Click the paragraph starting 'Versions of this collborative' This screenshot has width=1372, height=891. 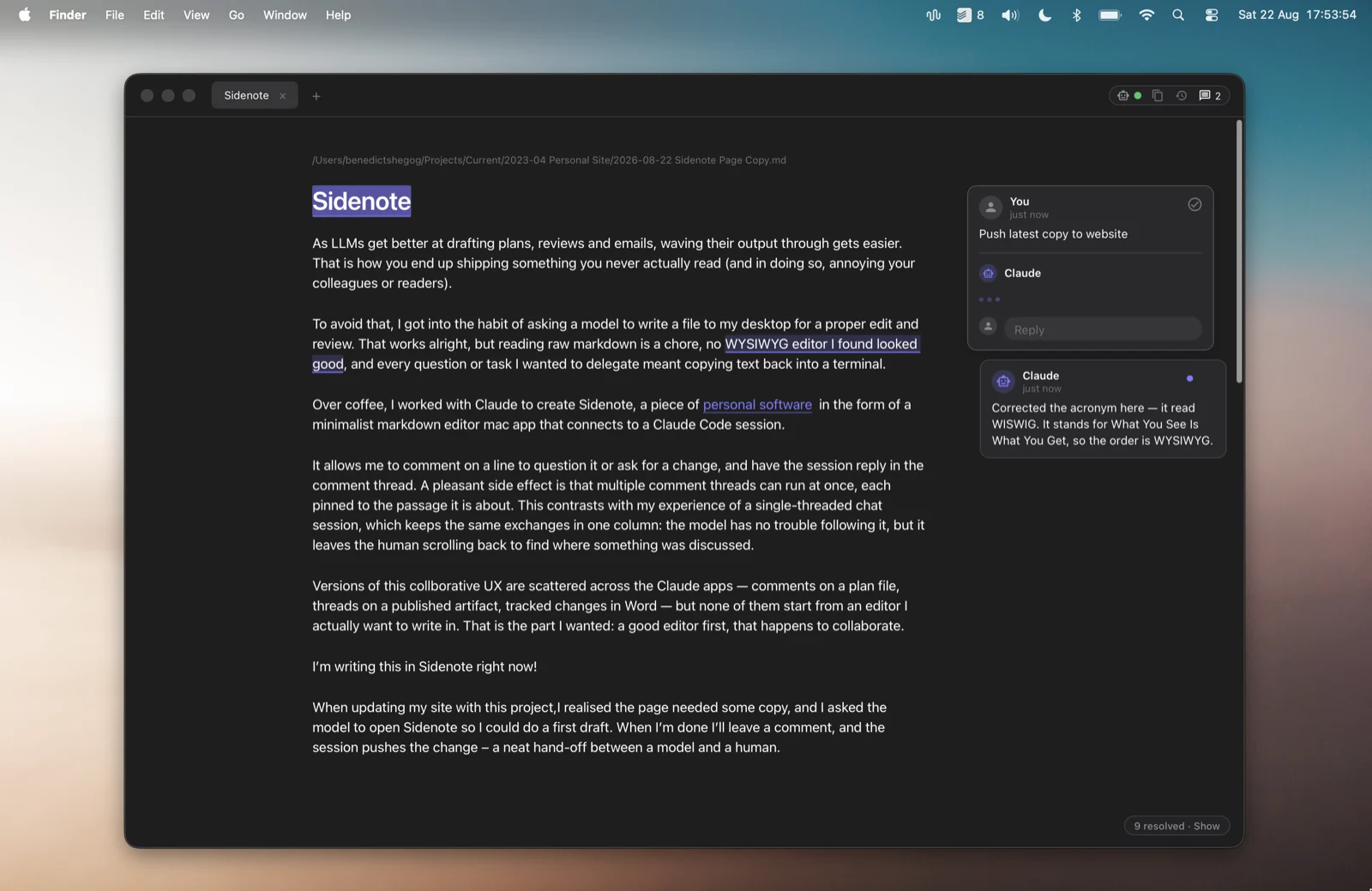[x=611, y=605]
